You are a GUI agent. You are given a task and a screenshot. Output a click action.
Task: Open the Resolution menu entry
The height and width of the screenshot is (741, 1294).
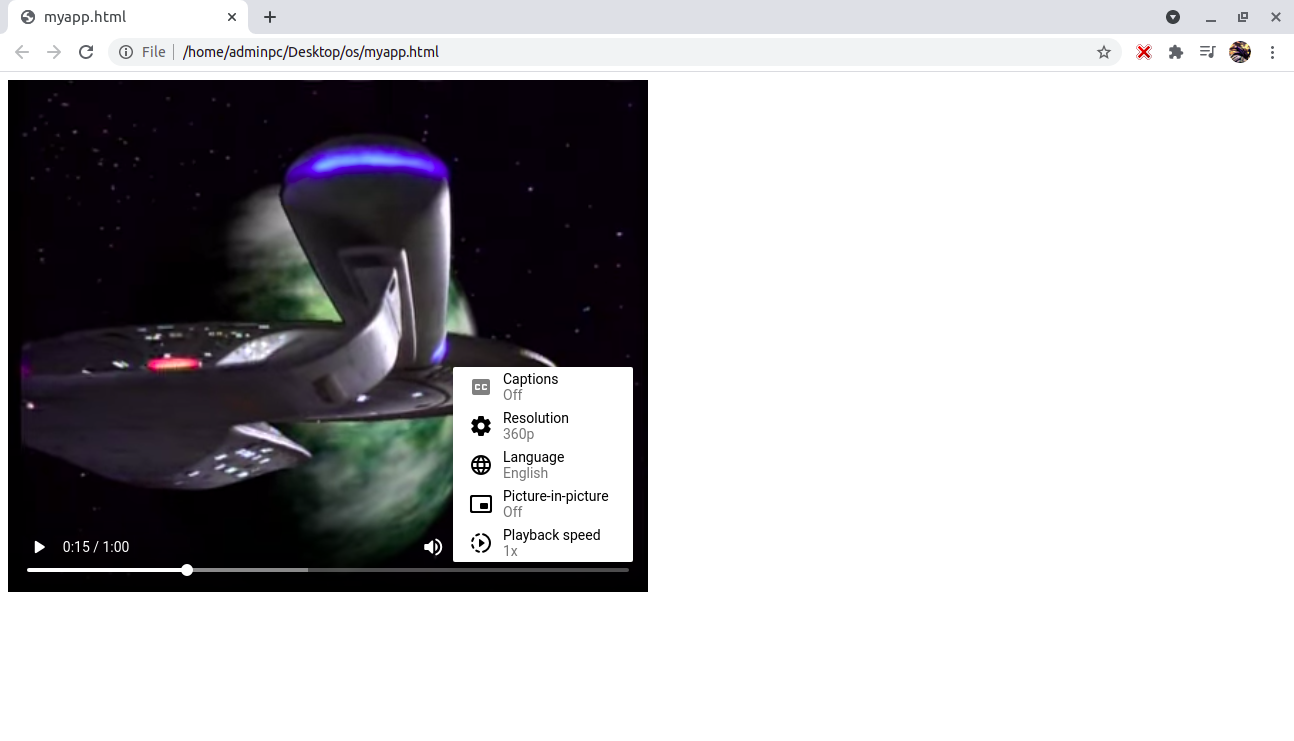pos(543,426)
